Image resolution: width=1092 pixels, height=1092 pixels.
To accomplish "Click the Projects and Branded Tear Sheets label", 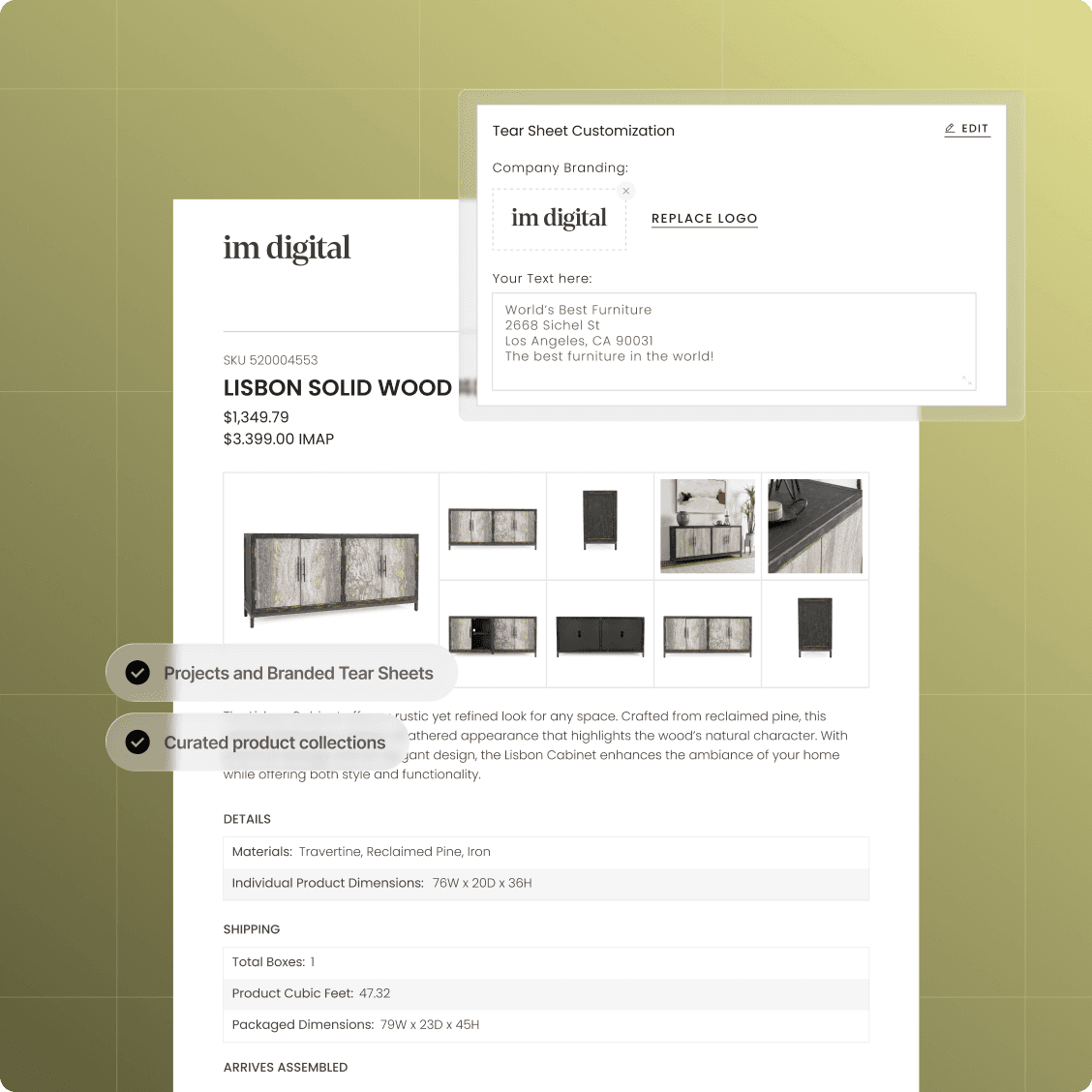I will [x=298, y=673].
